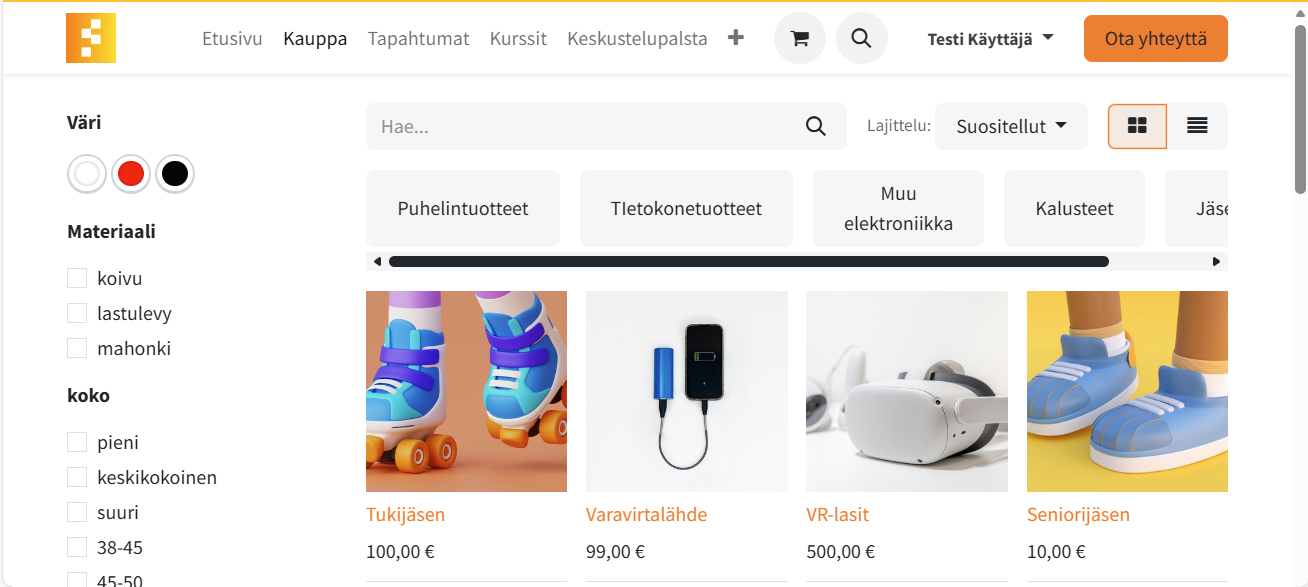Switch to grid view layout

pos(1137,126)
